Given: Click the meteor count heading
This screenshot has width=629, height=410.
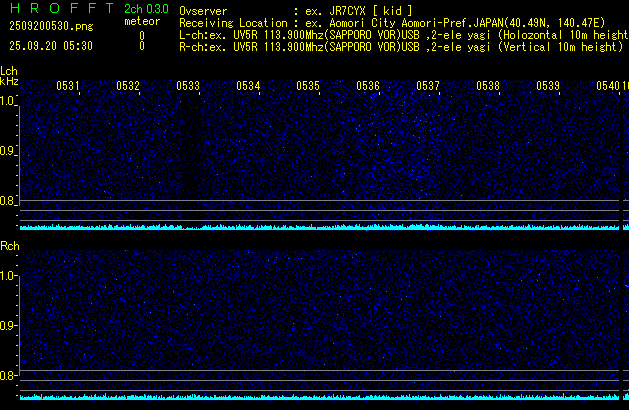Looking at the screenshot, I should coord(141,21).
